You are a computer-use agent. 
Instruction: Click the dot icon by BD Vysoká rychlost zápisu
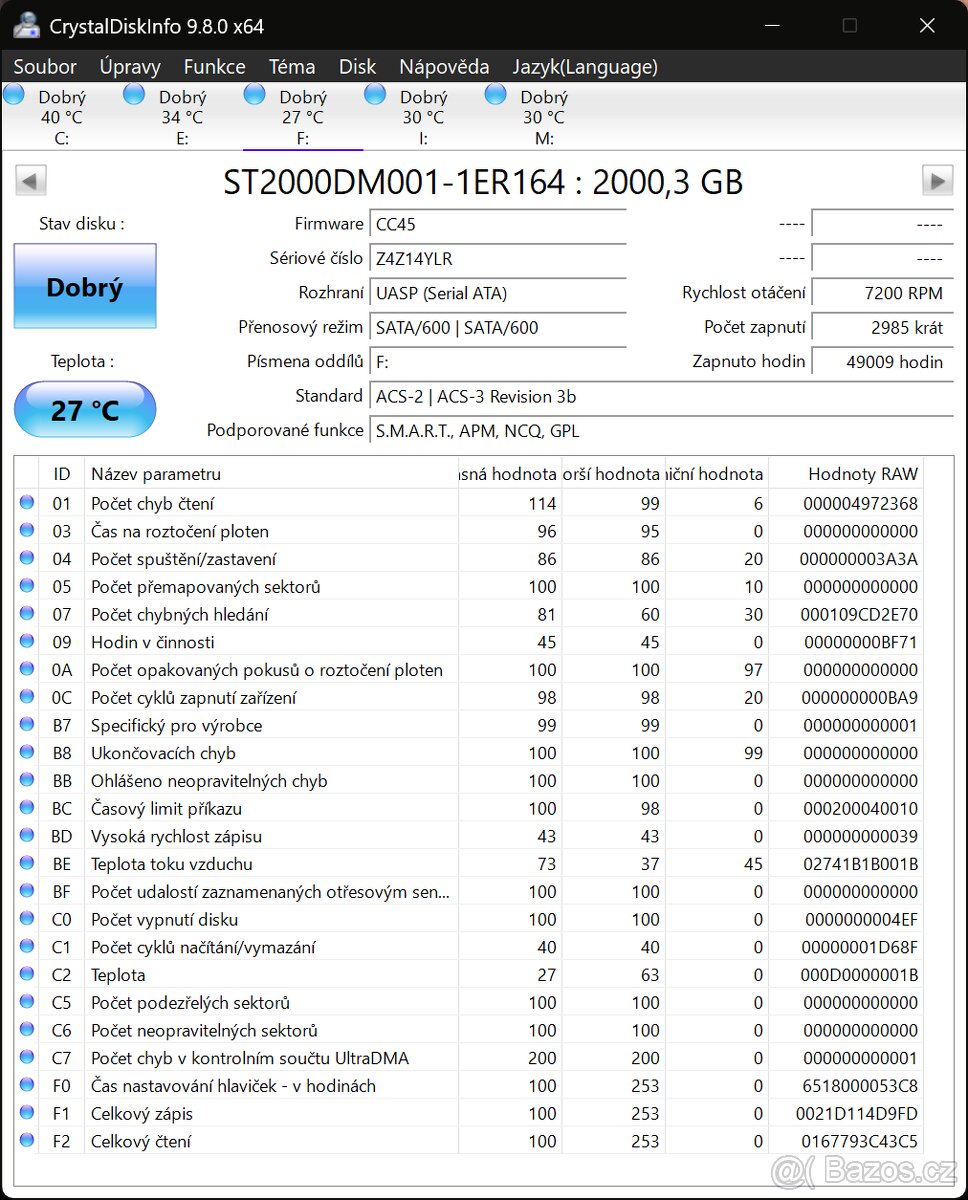click(x=26, y=836)
